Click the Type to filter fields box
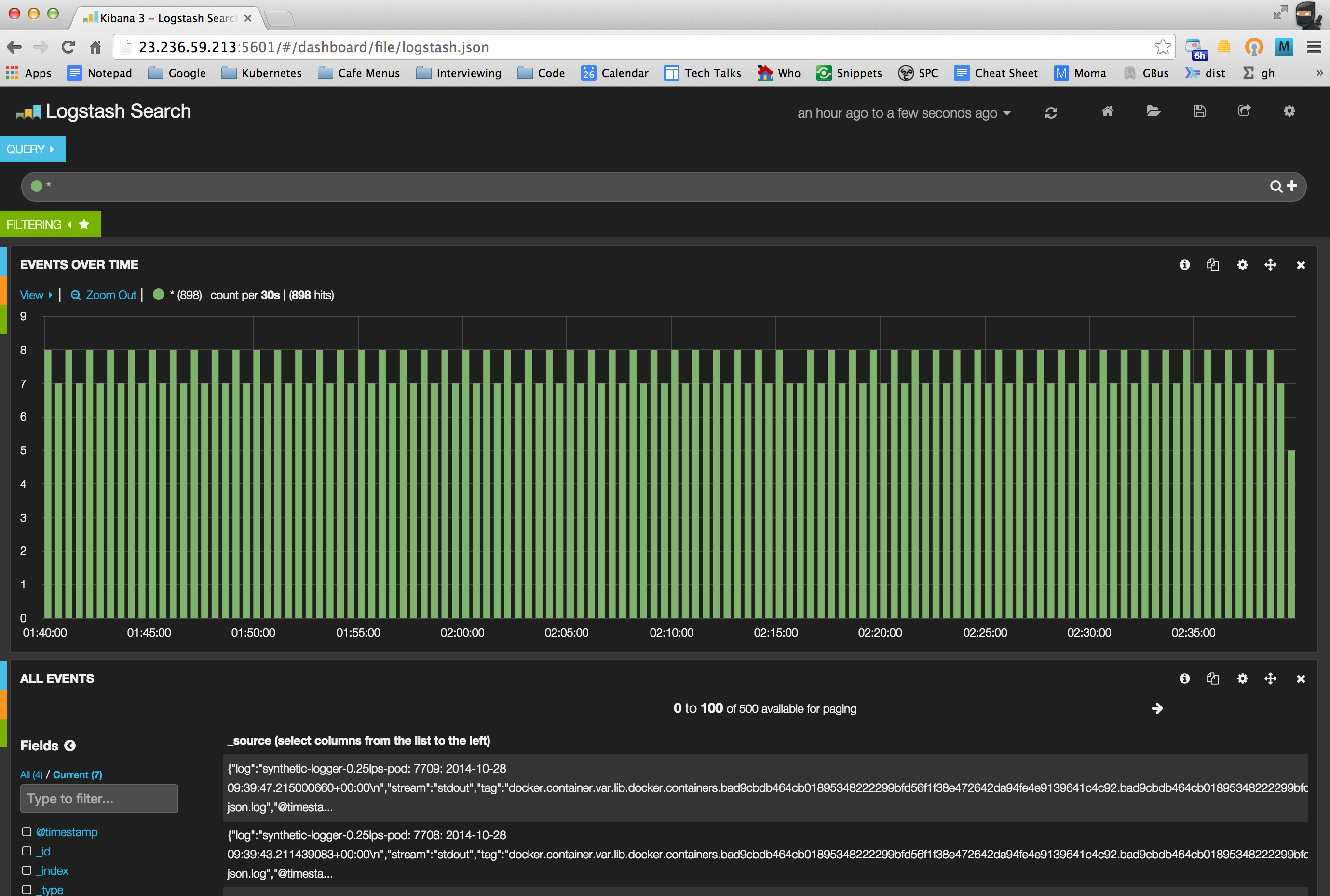 point(99,798)
